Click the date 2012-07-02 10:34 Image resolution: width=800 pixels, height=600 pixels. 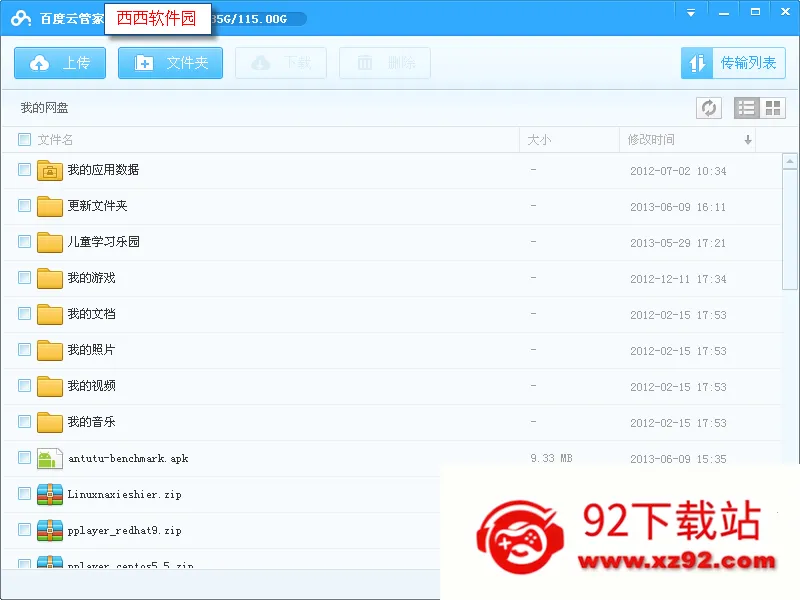[x=678, y=171]
